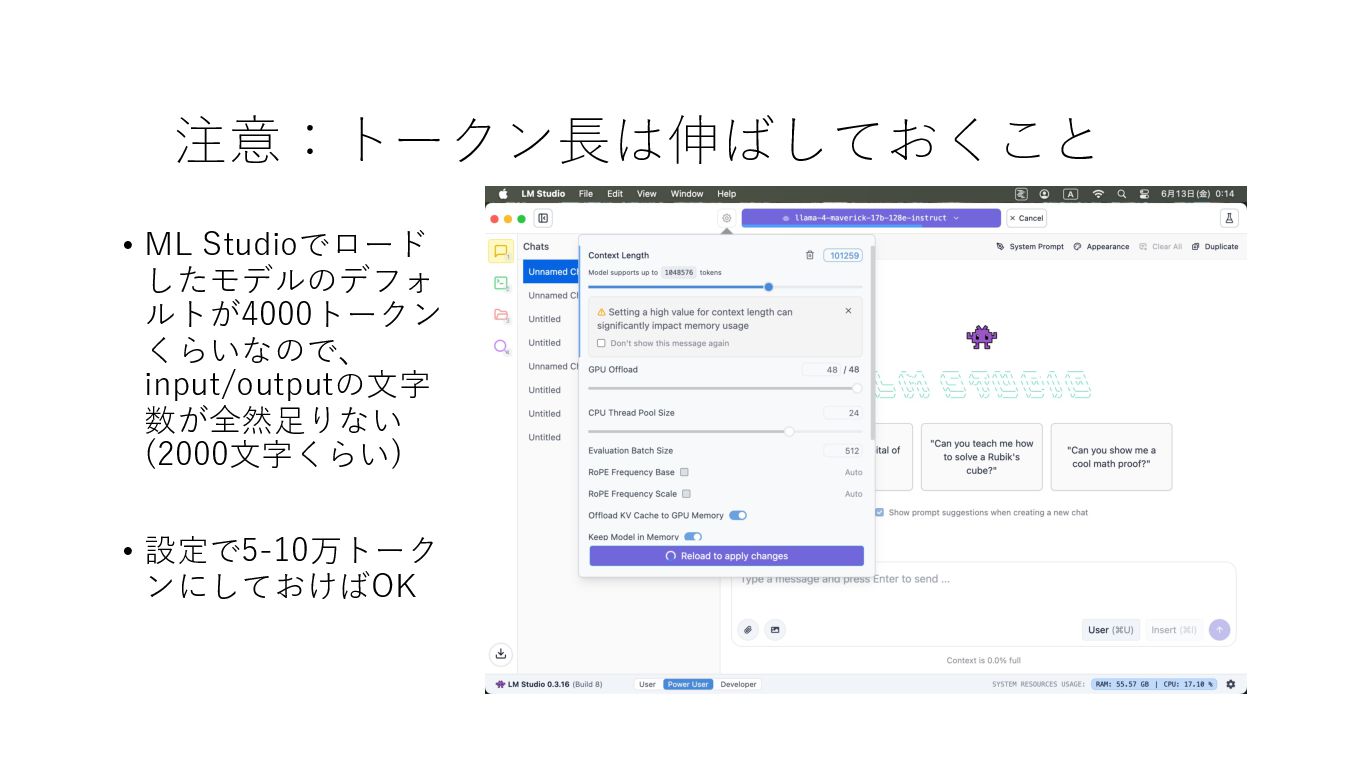The image size is (1361, 765).
Task: Toggle Offload KV Cache to GPU Memory
Action: point(738,516)
